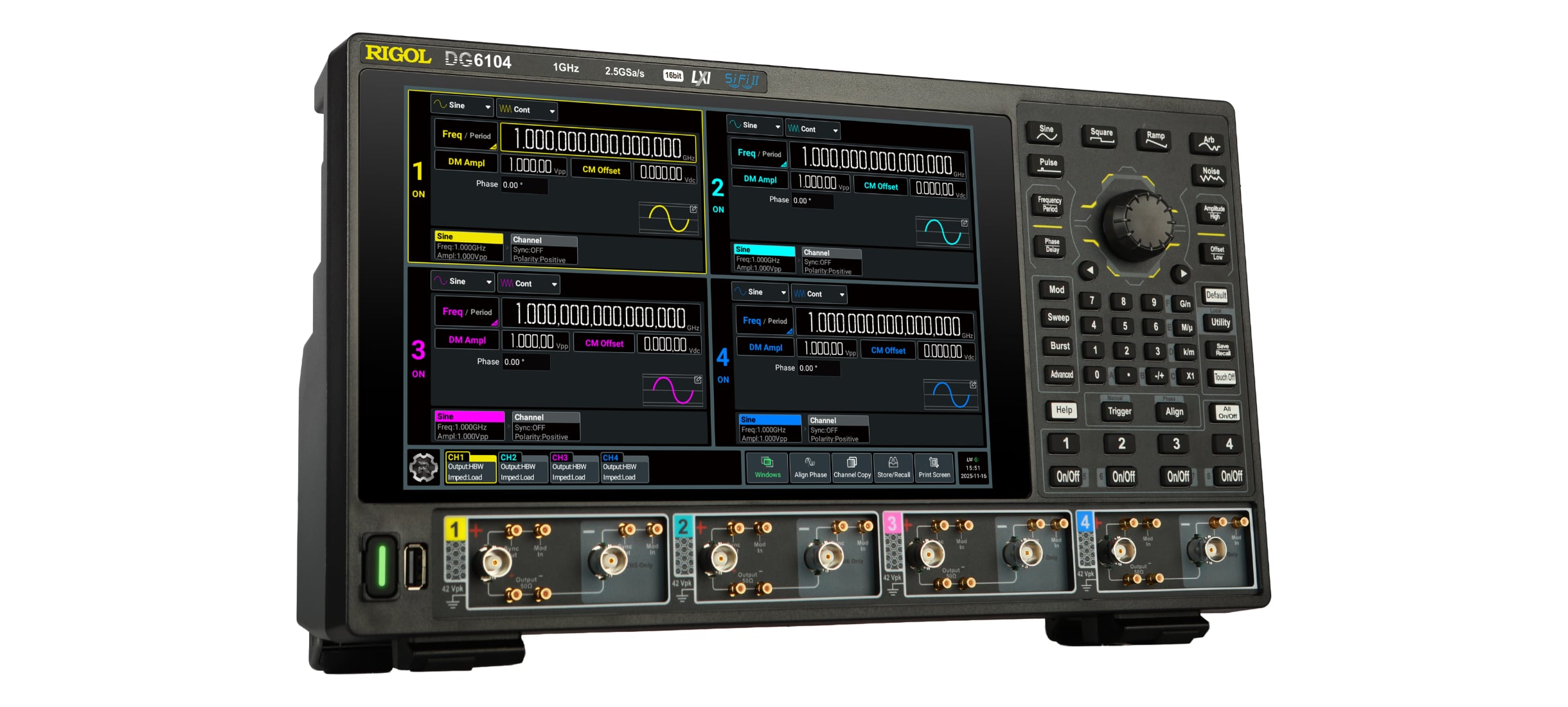Screen dimensions: 1568x707
Task: Enlarge channel 4 blue waveform preview
Action: click(951, 395)
